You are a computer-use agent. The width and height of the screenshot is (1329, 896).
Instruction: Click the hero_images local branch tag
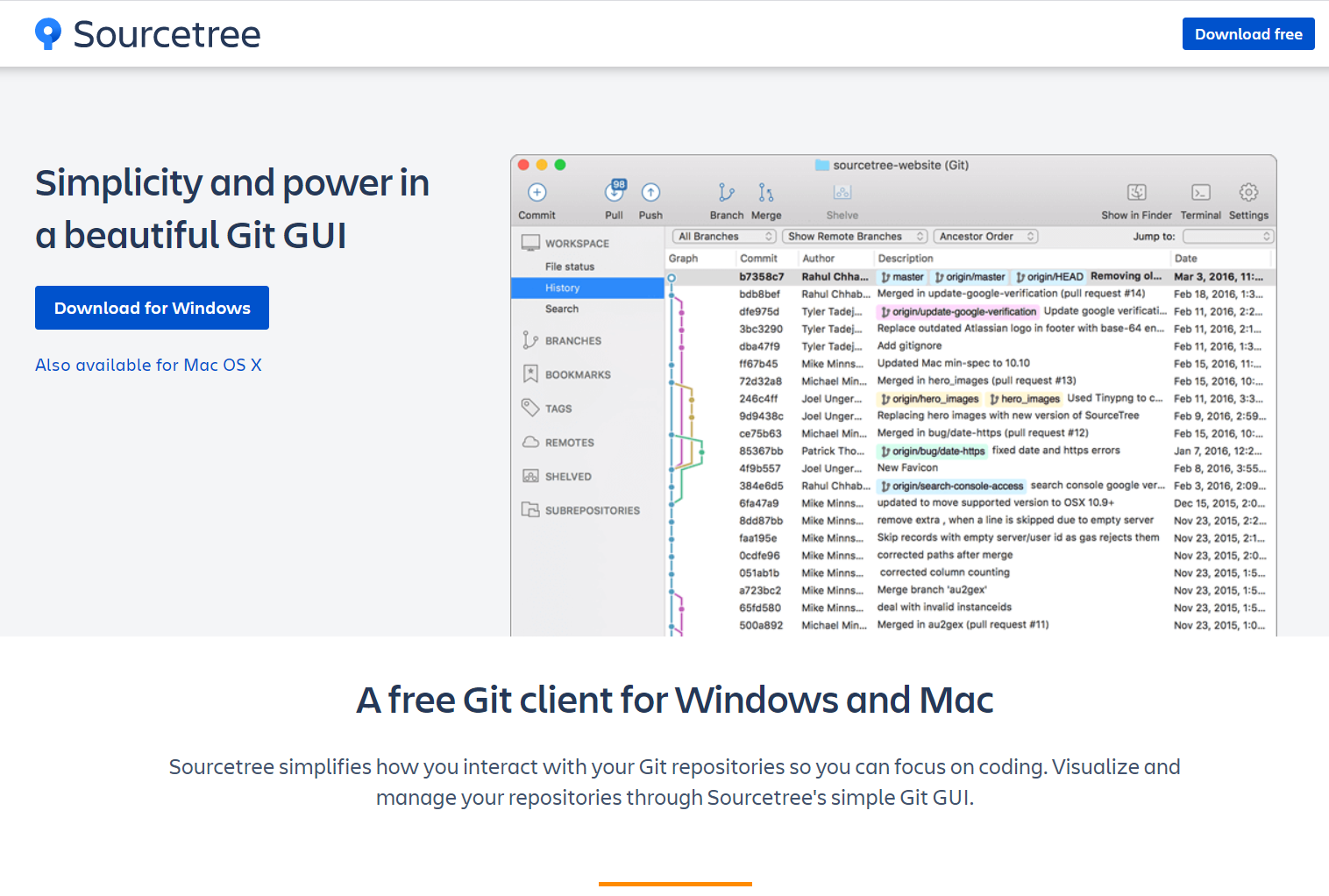pos(1024,399)
